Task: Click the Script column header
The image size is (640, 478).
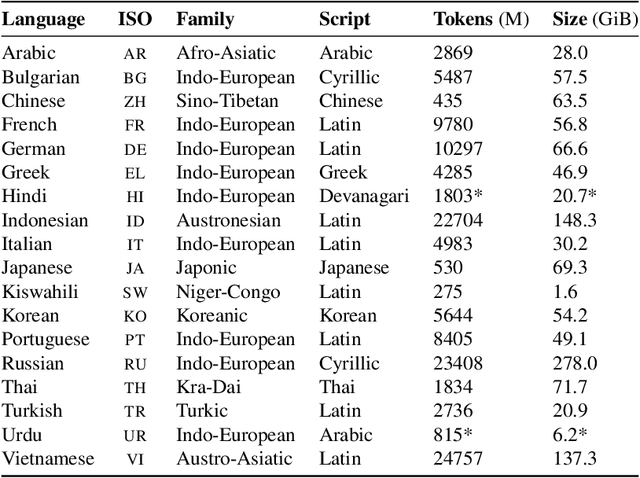Action: [345, 19]
